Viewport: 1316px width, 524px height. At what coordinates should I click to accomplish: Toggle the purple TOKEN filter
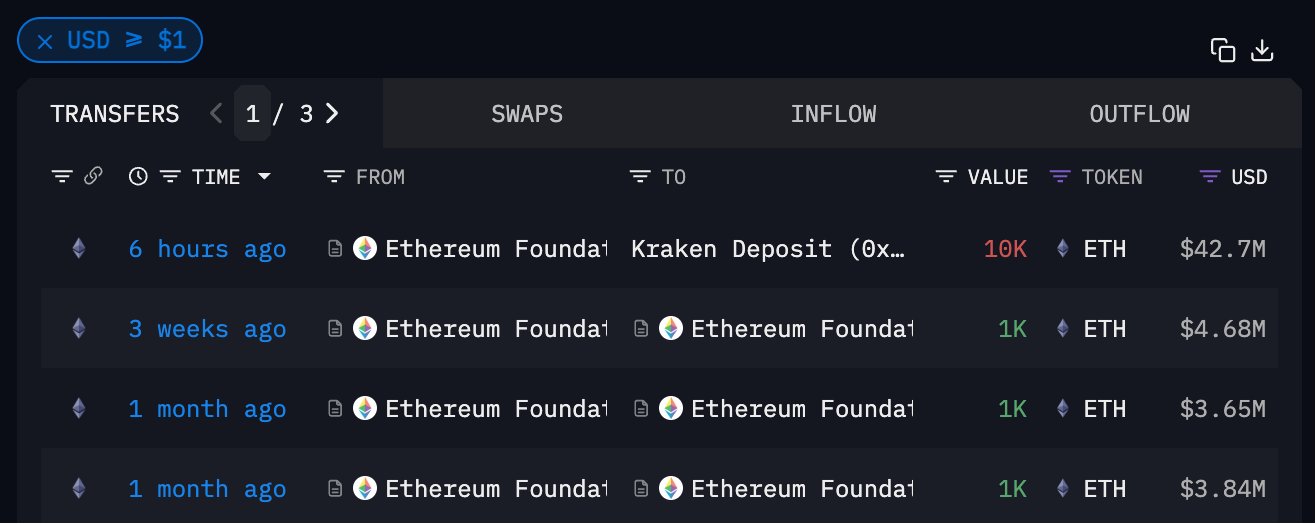click(1060, 177)
